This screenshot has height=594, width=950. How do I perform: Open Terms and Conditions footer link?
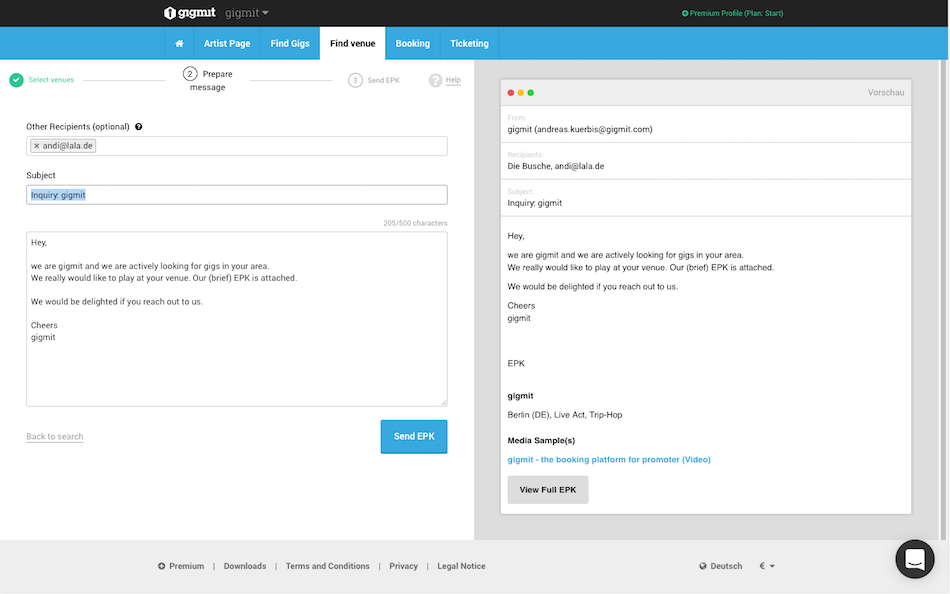pos(328,566)
